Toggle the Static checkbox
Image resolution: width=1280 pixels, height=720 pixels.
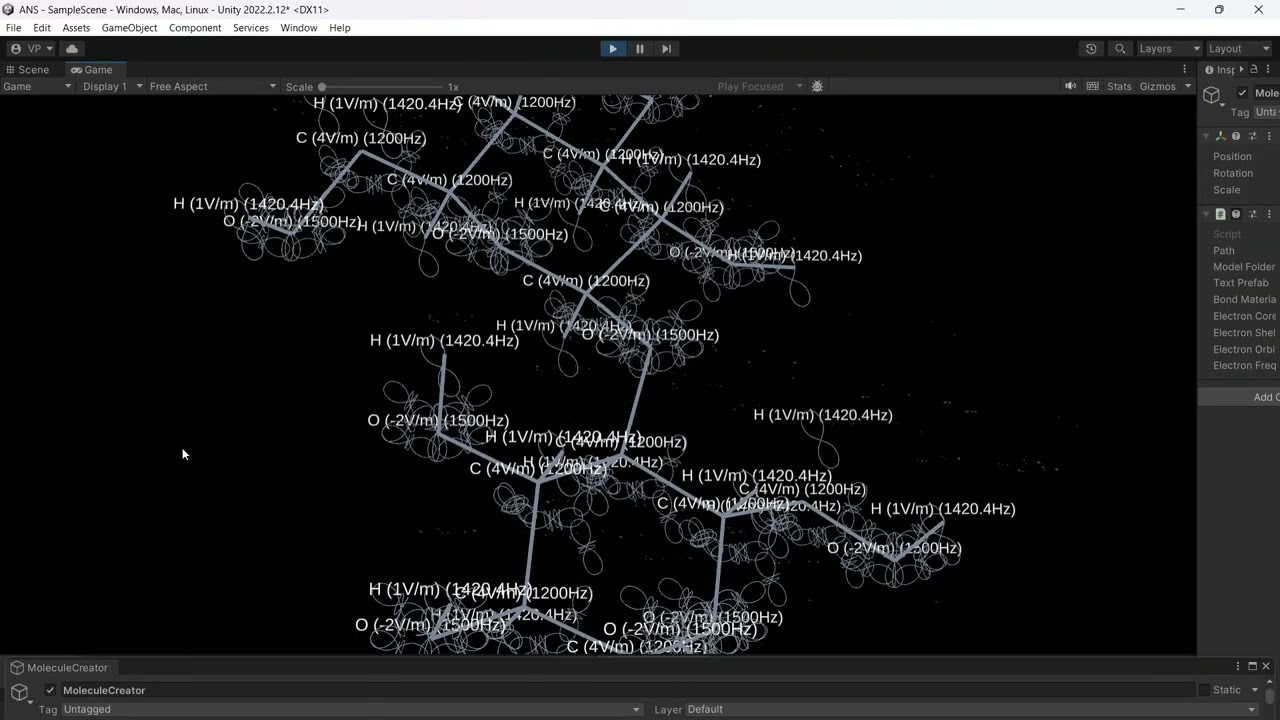1204,690
